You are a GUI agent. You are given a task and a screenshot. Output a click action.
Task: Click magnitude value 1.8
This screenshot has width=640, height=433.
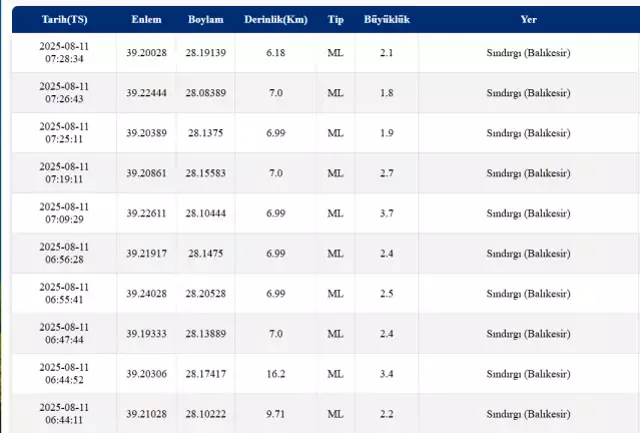pyautogui.click(x=387, y=93)
